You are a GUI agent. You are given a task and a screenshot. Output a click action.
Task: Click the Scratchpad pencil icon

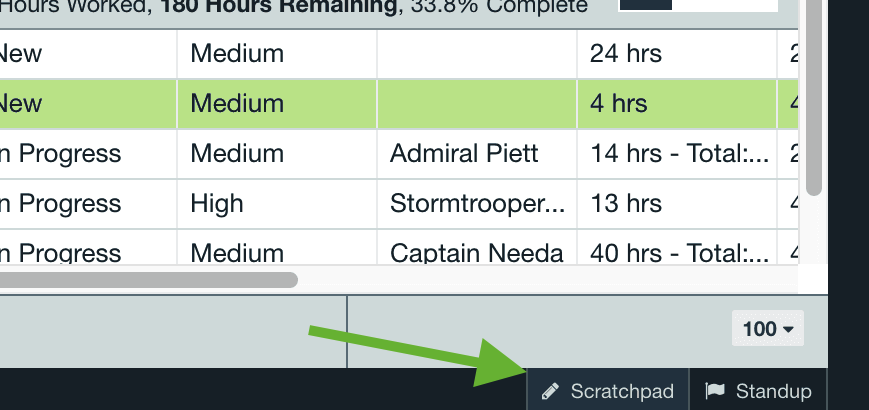[x=550, y=391]
